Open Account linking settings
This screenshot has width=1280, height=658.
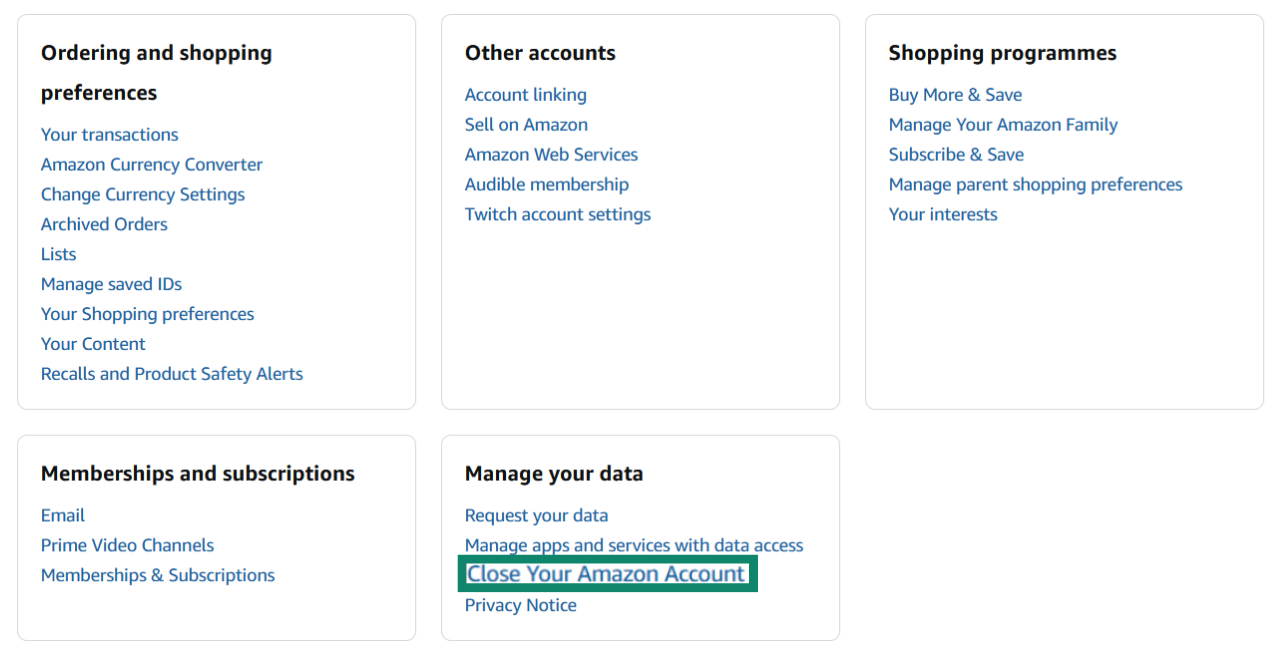(x=525, y=94)
